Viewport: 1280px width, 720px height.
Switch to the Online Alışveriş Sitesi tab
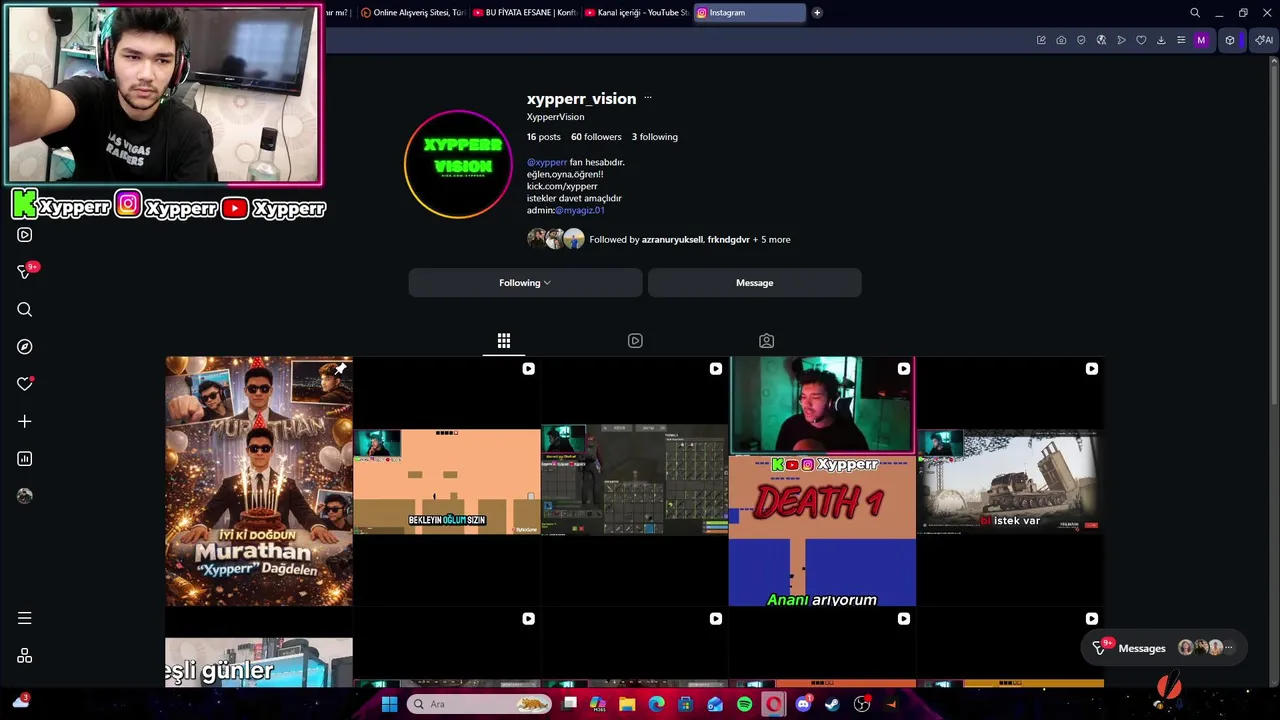click(x=413, y=13)
